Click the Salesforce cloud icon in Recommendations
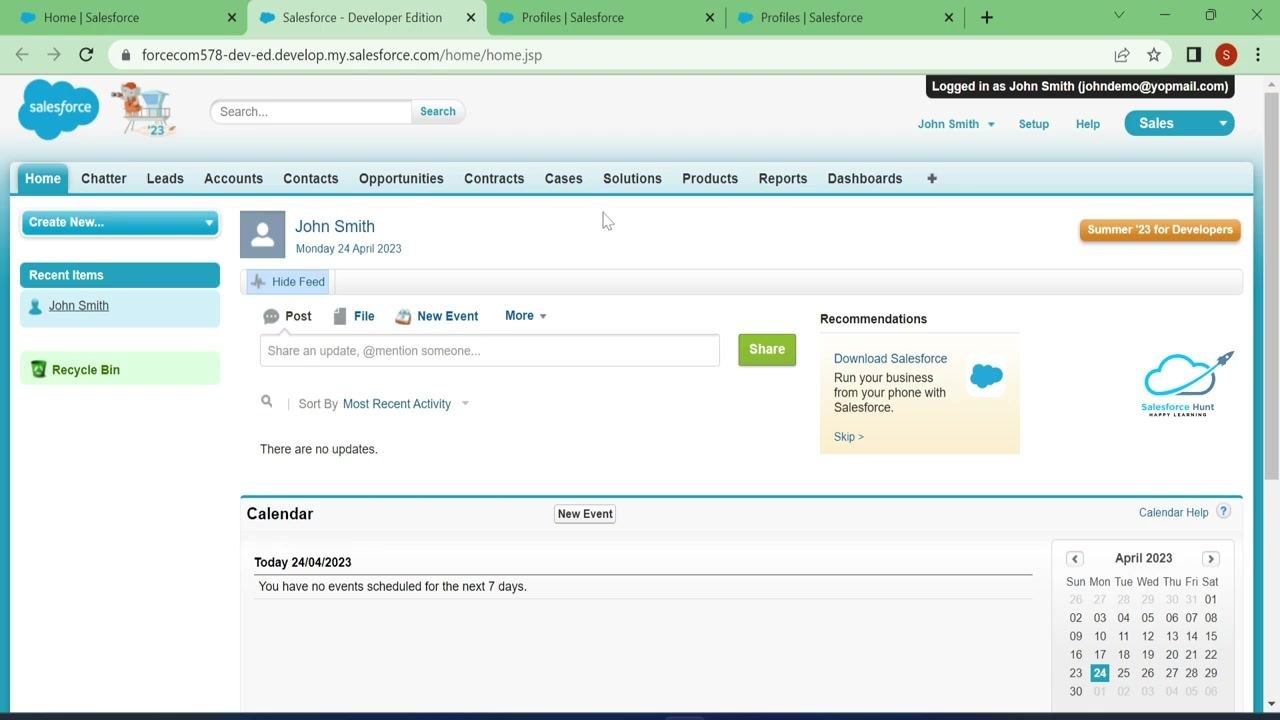Screen dimensions: 1280x720 (x=986, y=377)
